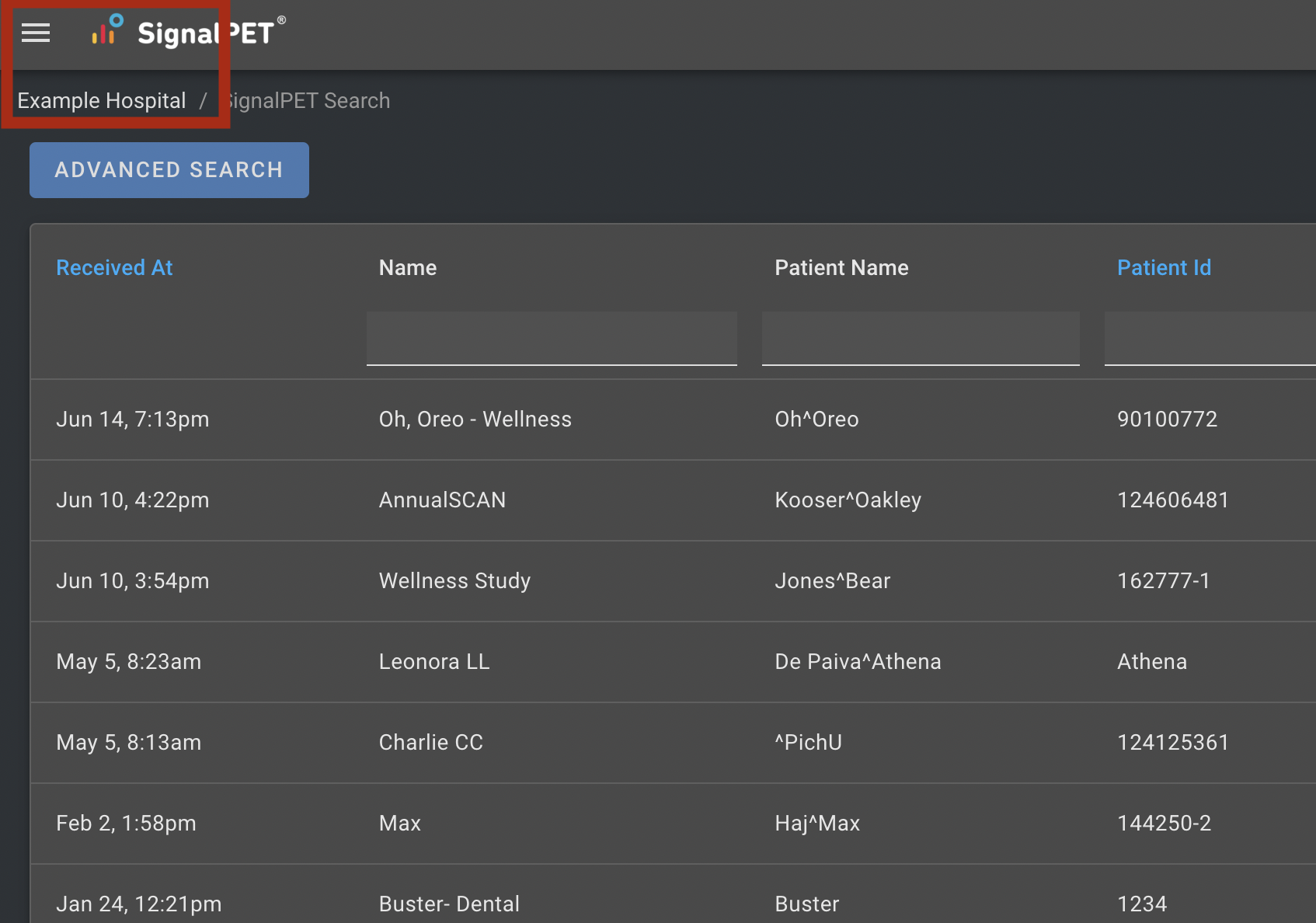The image size is (1316, 923).
Task: Select the Jun 10, 3:54pm row
Action: point(674,581)
